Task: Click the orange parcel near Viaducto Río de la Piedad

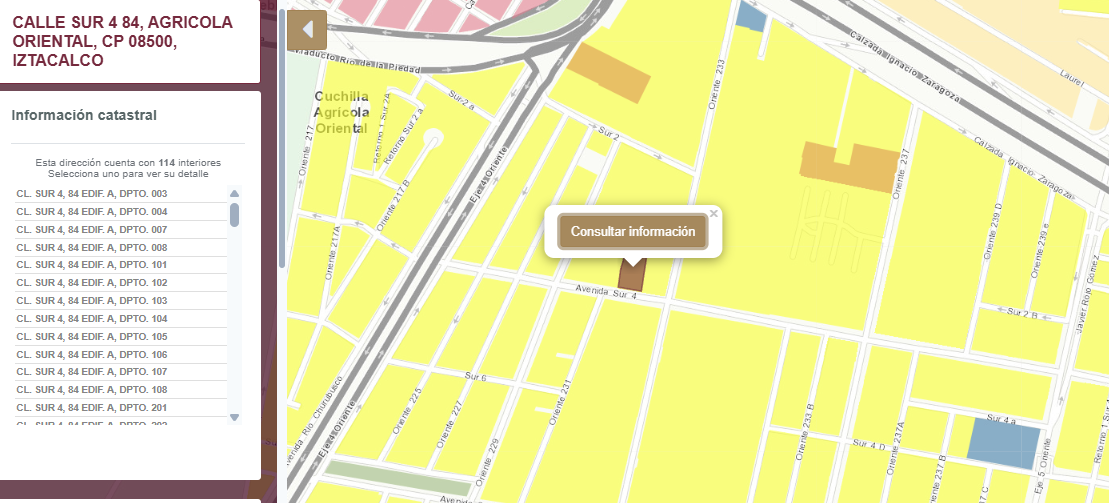Action: click(608, 73)
